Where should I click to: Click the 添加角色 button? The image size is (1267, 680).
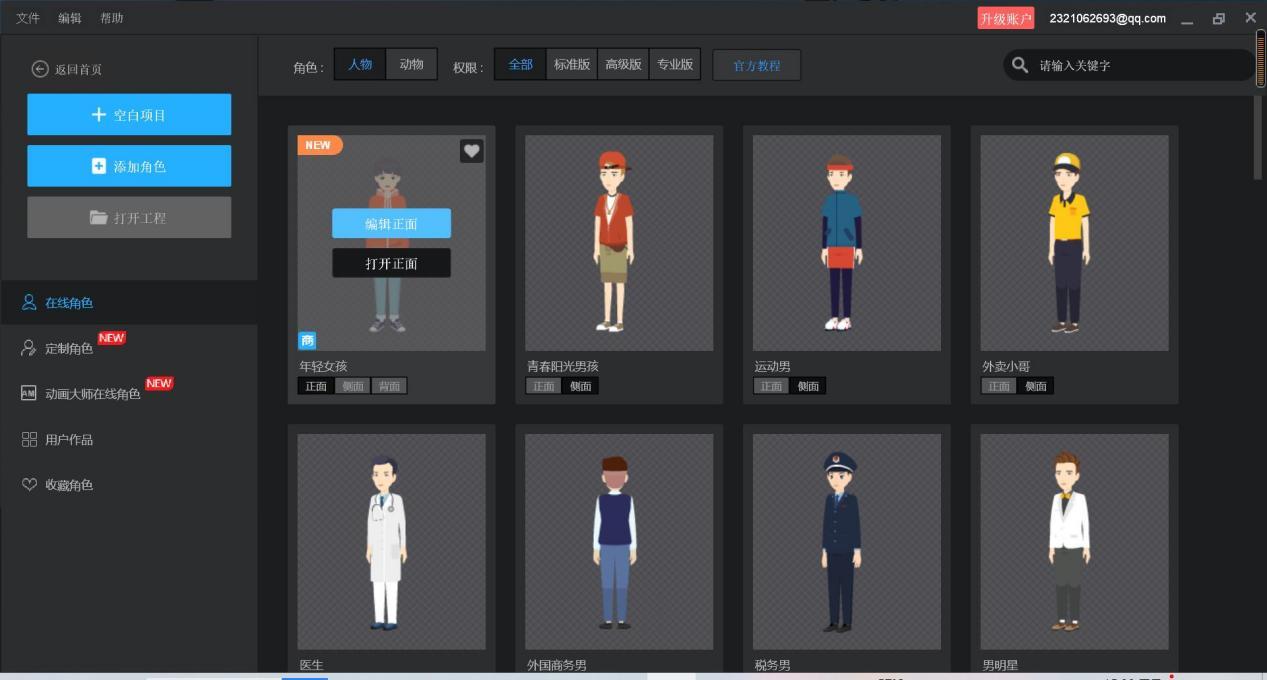coord(129,166)
